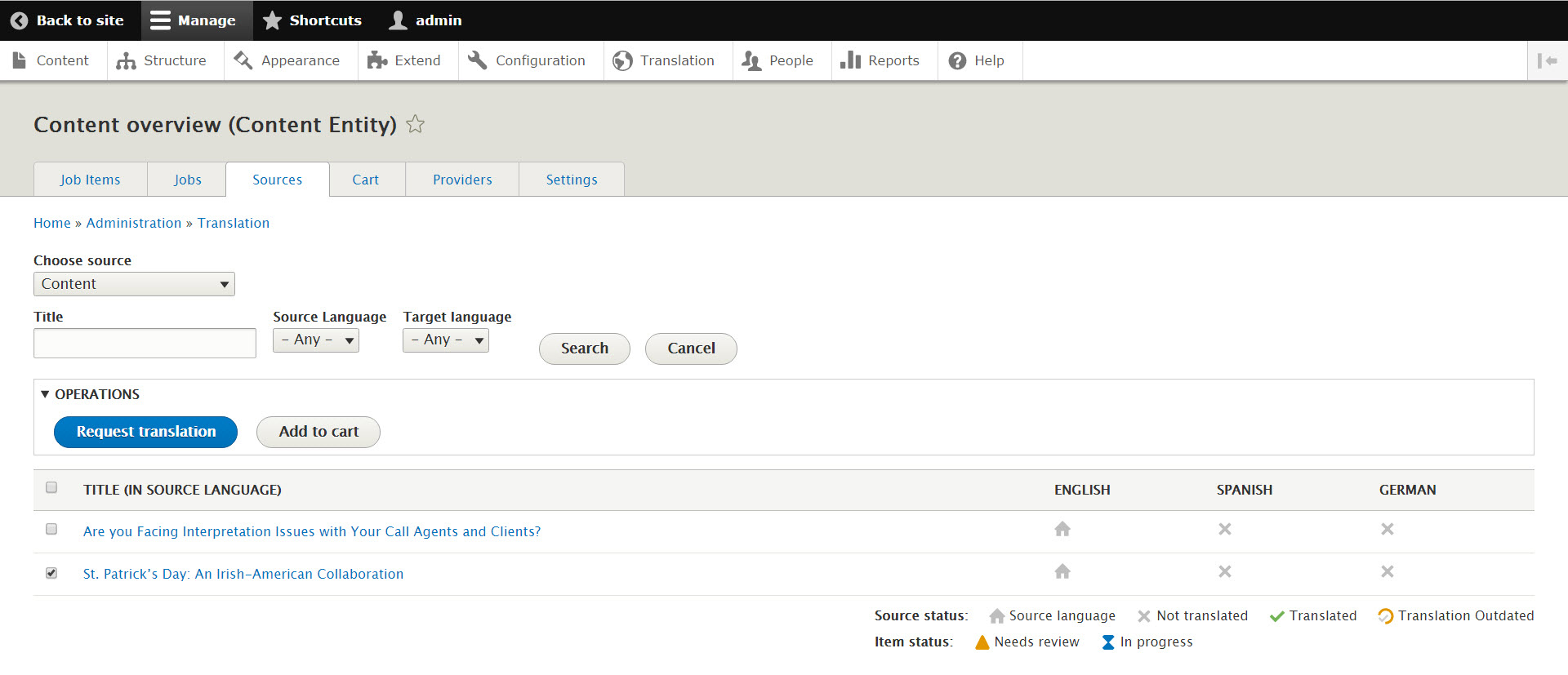Screen dimensions: 1568x675
Task: Open the admin user menu
Action: [x=425, y=20]
